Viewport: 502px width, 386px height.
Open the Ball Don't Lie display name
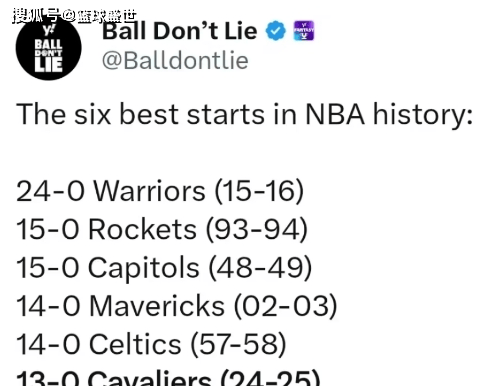(180, 31)
